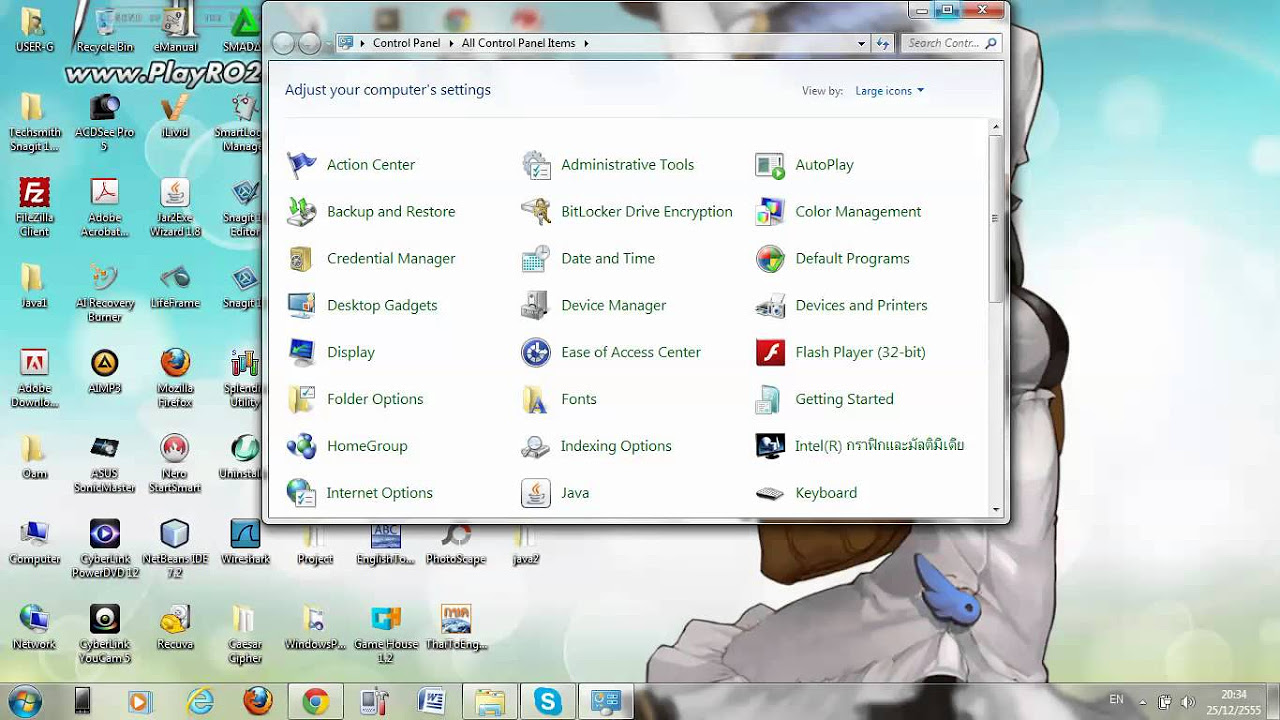Open Devices and Printers icon

(770, 306)
